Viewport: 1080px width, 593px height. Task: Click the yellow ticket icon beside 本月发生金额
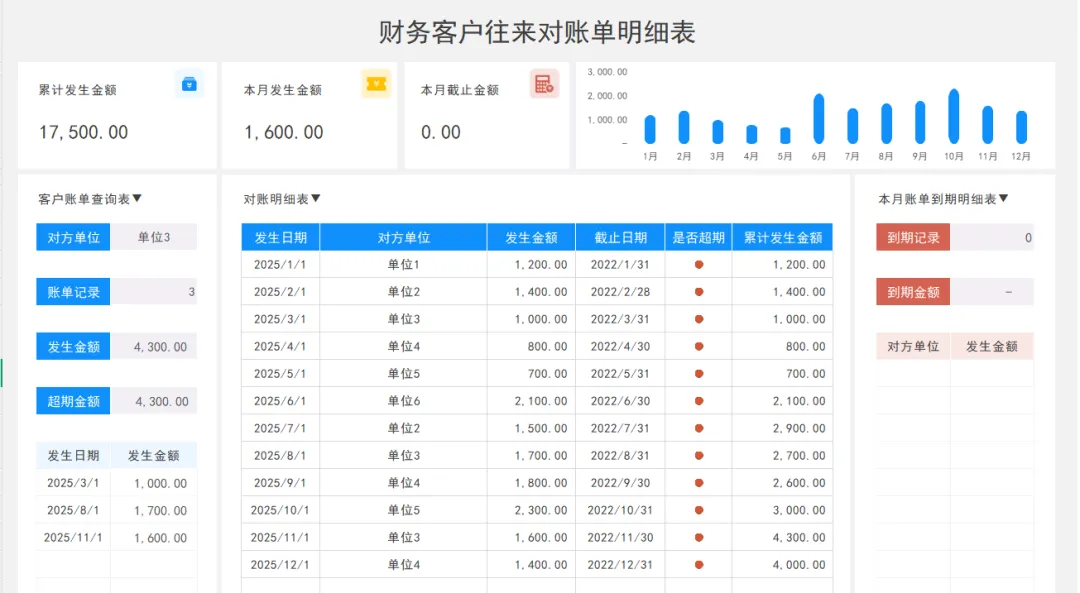click(376, 84)
